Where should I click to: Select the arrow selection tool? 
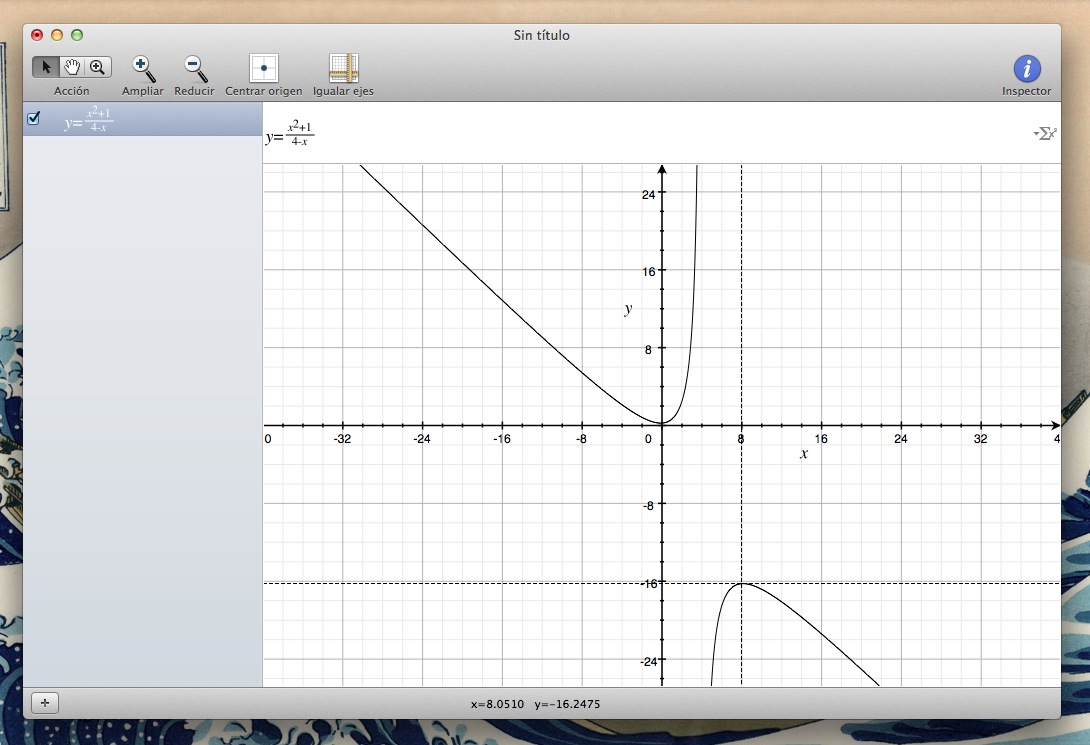tap(46, 66)
